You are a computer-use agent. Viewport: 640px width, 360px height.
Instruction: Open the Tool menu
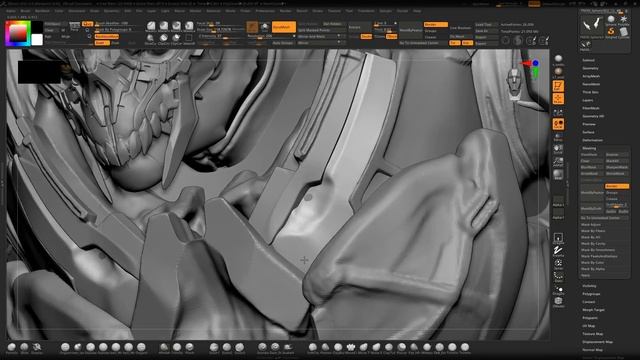tap(349, 11)
